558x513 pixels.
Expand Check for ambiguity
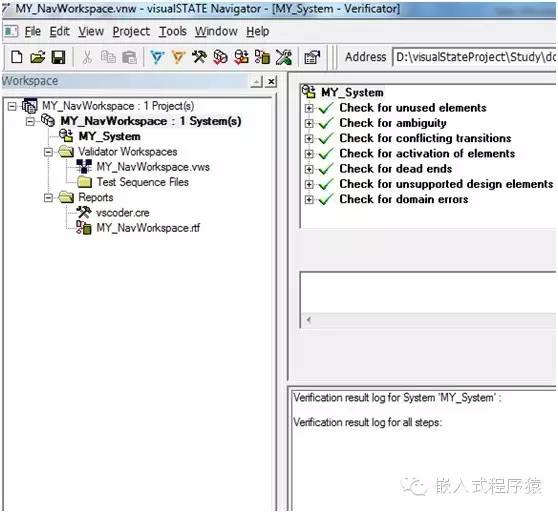(x=309, y=123)
